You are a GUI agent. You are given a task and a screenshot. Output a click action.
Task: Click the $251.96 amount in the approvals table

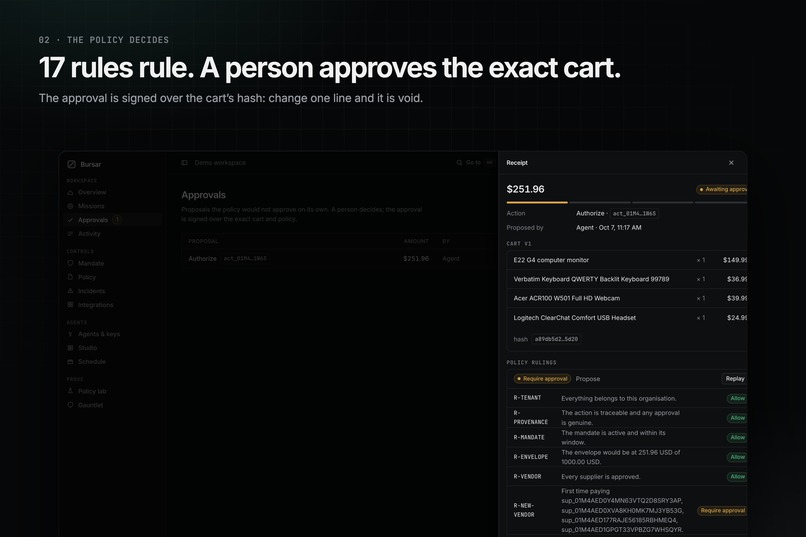(416, 258)
